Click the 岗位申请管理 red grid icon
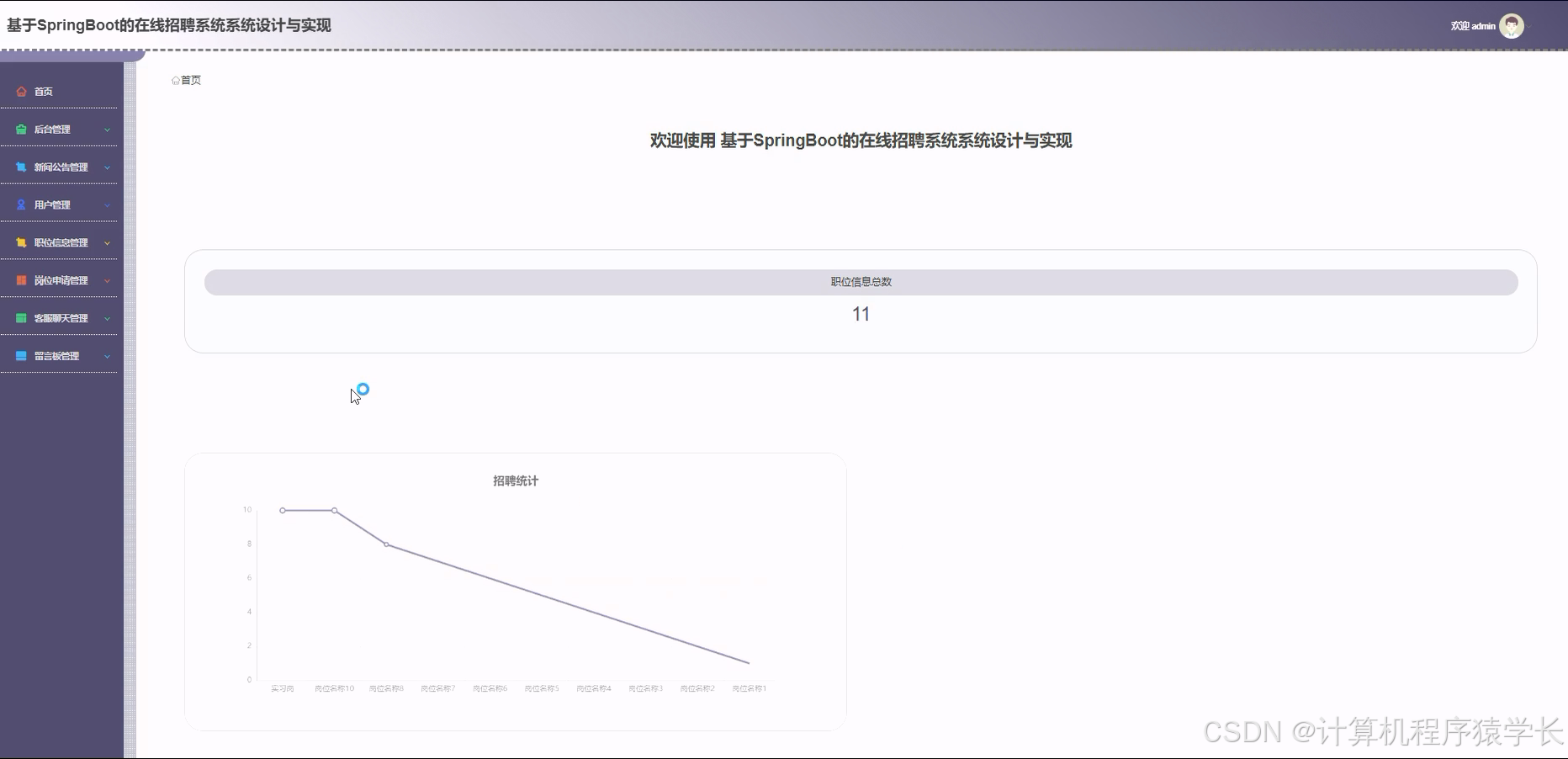Viewport: 1568px width, 759px height. pyautogui.click(x=21, y=280)
